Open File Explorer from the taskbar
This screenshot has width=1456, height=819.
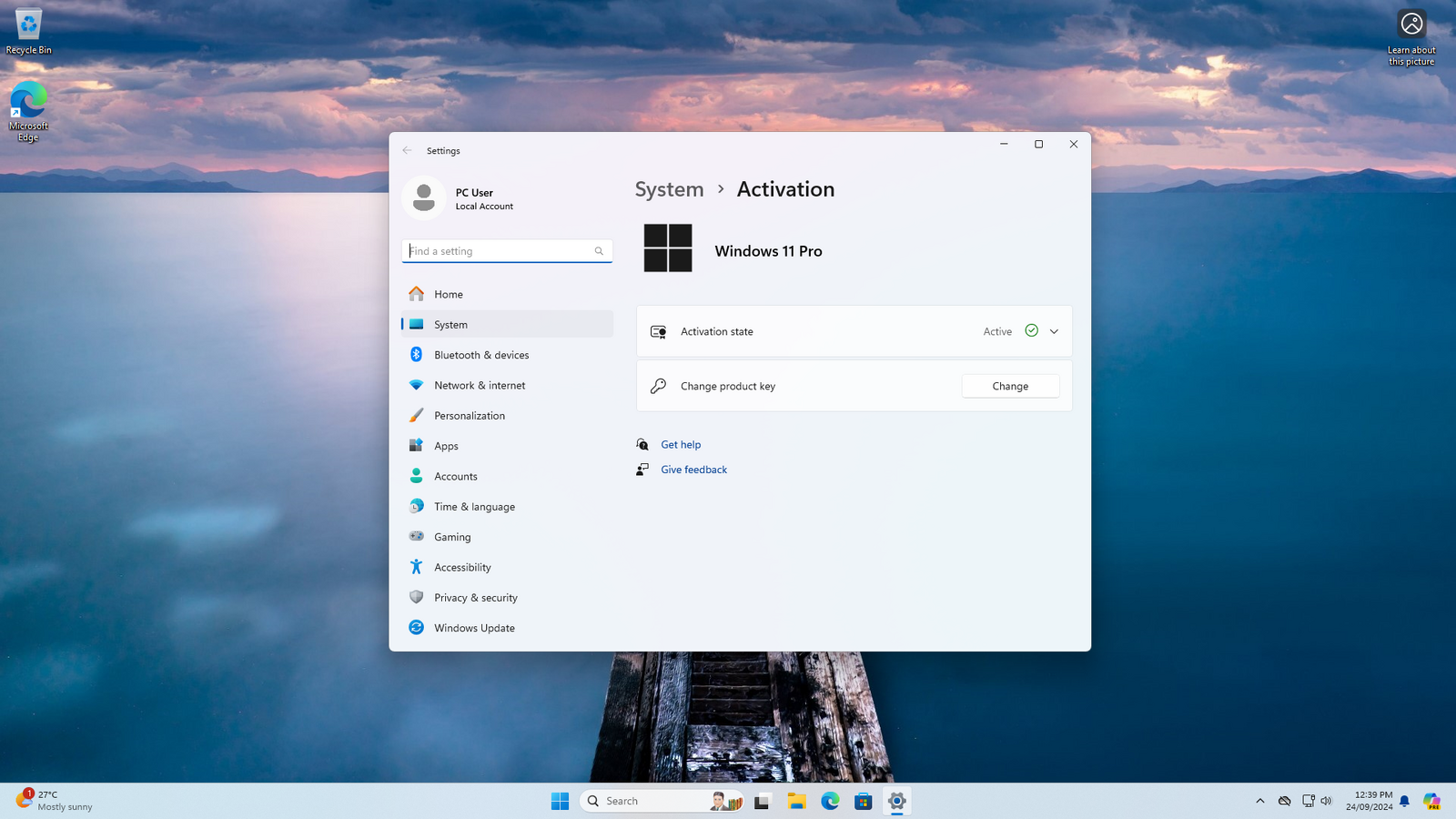797,801
